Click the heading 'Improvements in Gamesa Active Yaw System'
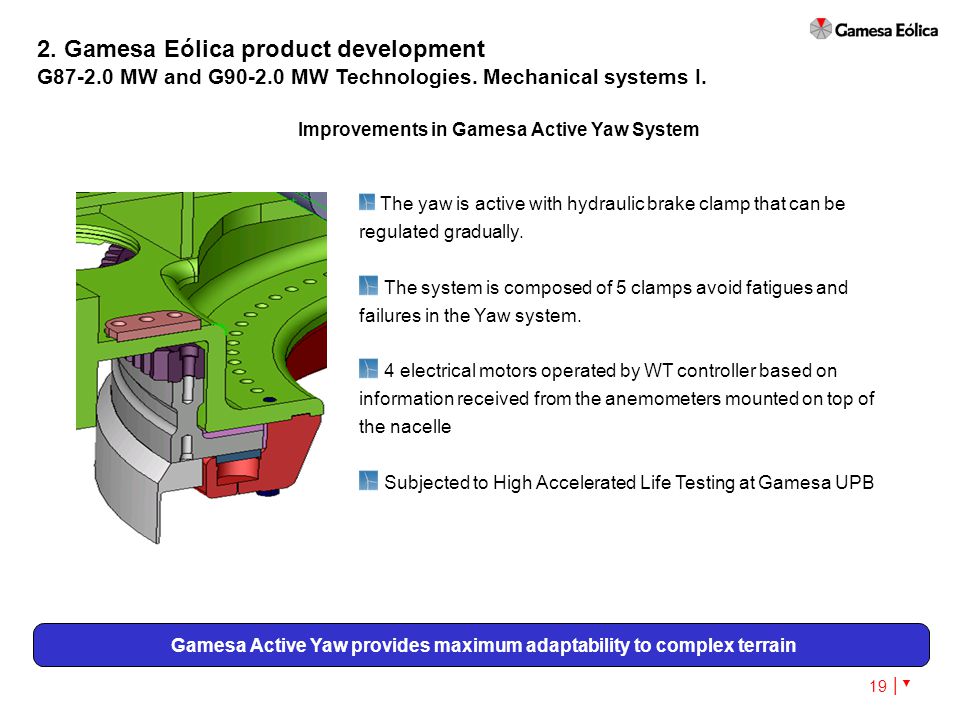Image resolution: width=960 pixels, height=720 pixels. pos(498,130)
